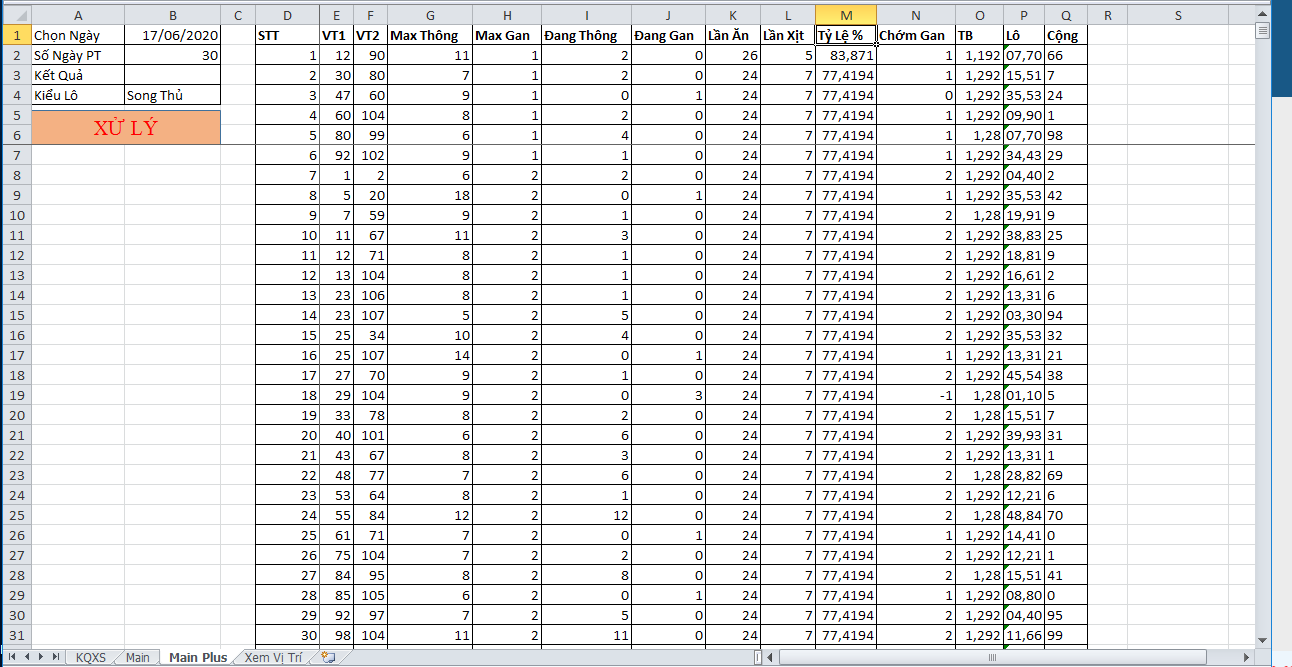
Task: Select the Main sheet tab
Action: 138,657
